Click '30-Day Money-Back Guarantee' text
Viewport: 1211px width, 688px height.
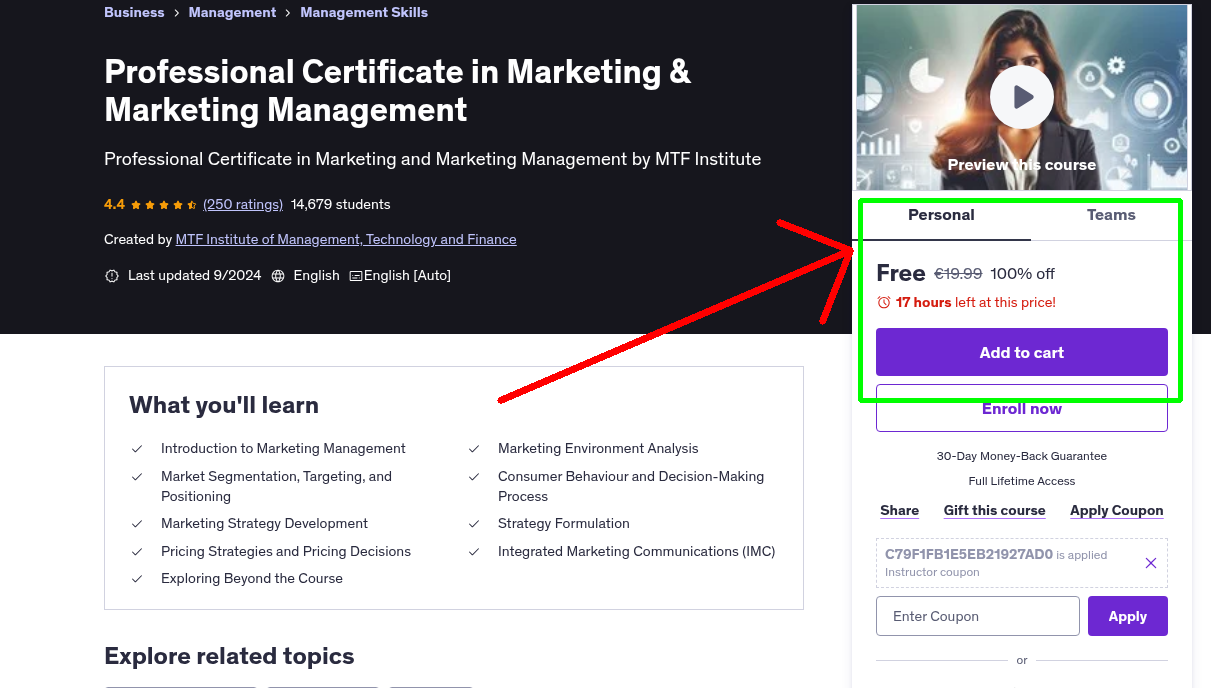tap(1022, 456)
